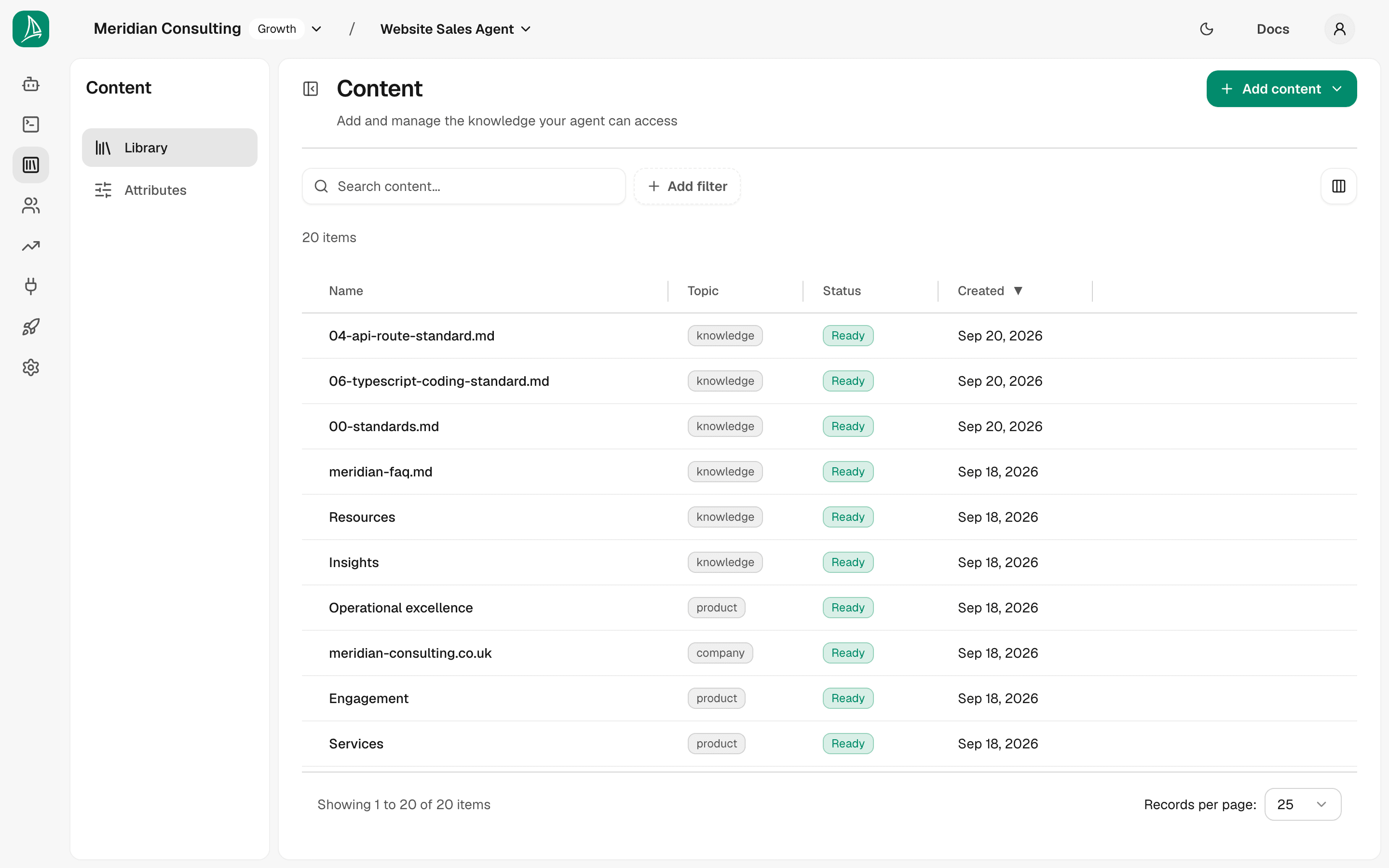Open meridian-faq.md item
This screenshot has width=1389, height=868.
[x=381, y=472]
